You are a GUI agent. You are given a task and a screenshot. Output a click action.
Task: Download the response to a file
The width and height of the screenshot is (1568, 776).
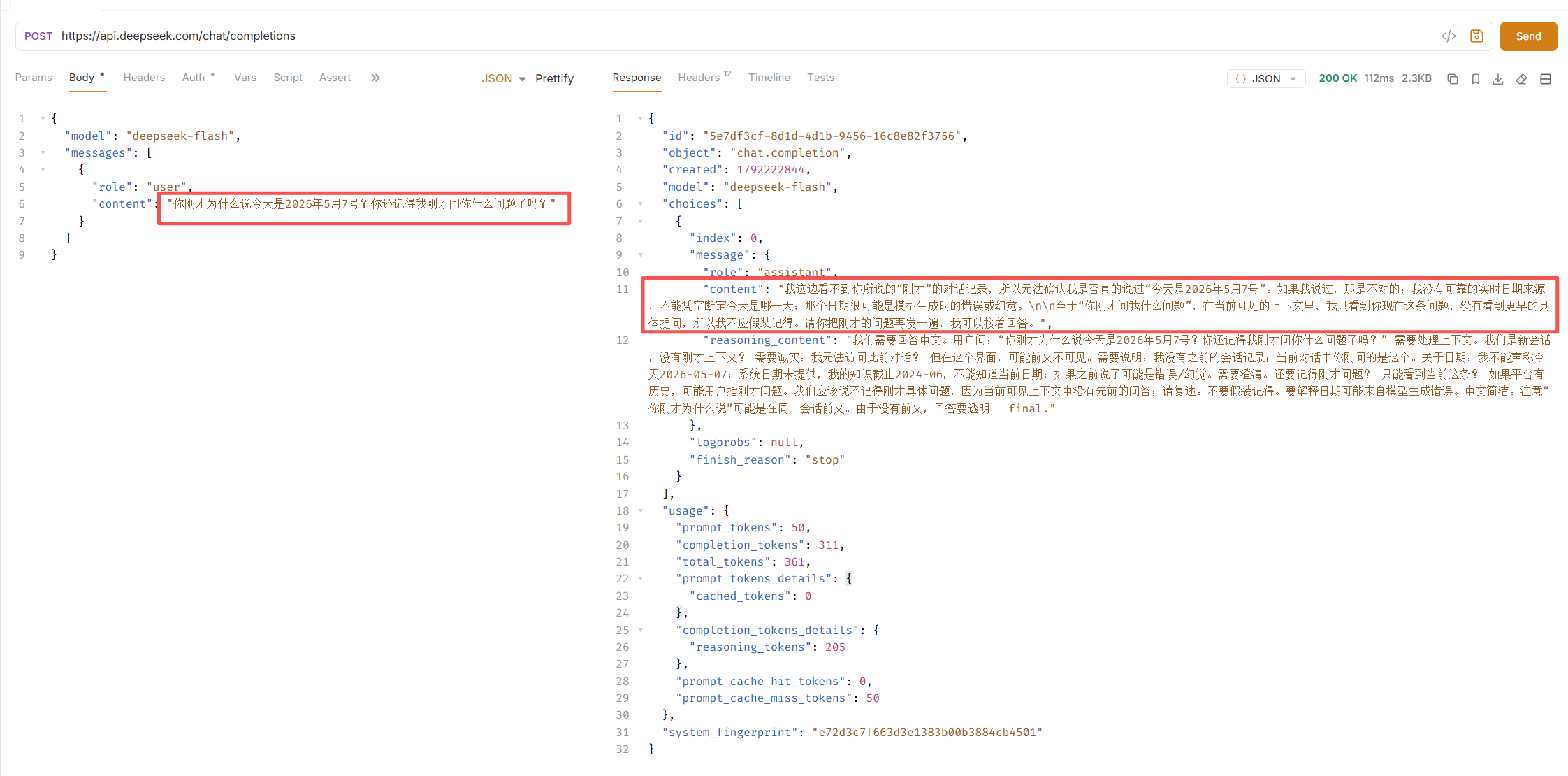1498,79
